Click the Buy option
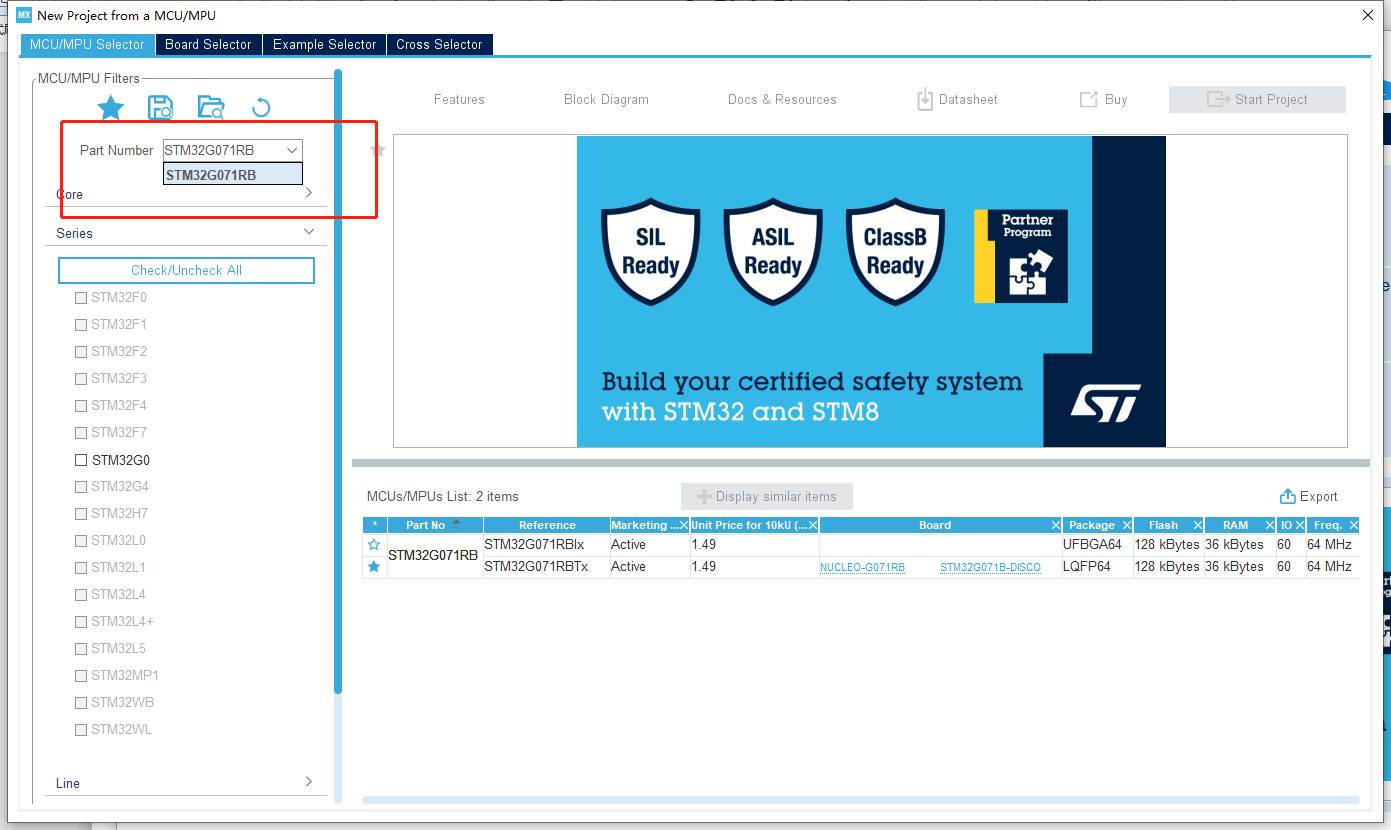This screenshot has height=830, width=1391. point(1103,99)
